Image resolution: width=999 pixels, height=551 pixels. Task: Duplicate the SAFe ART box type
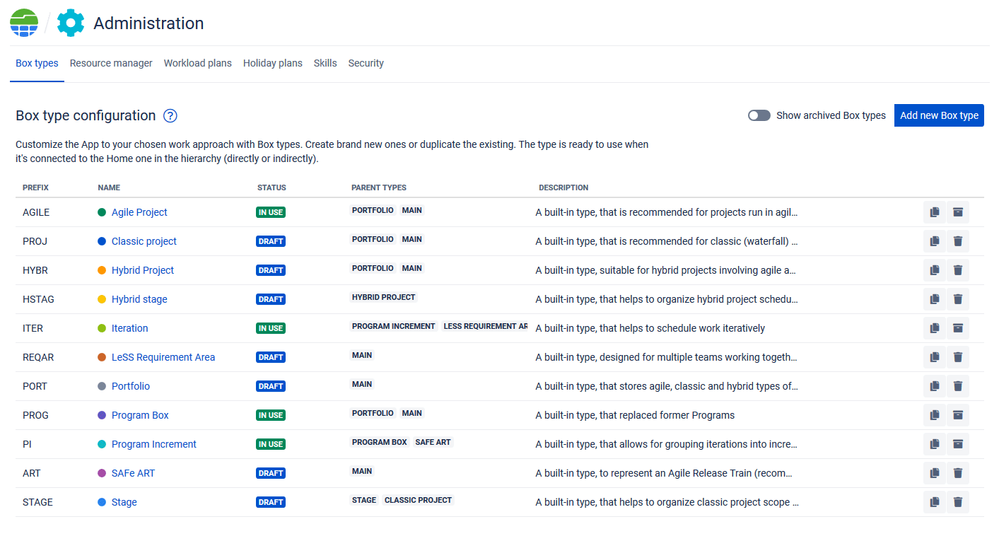coord(934,473)
